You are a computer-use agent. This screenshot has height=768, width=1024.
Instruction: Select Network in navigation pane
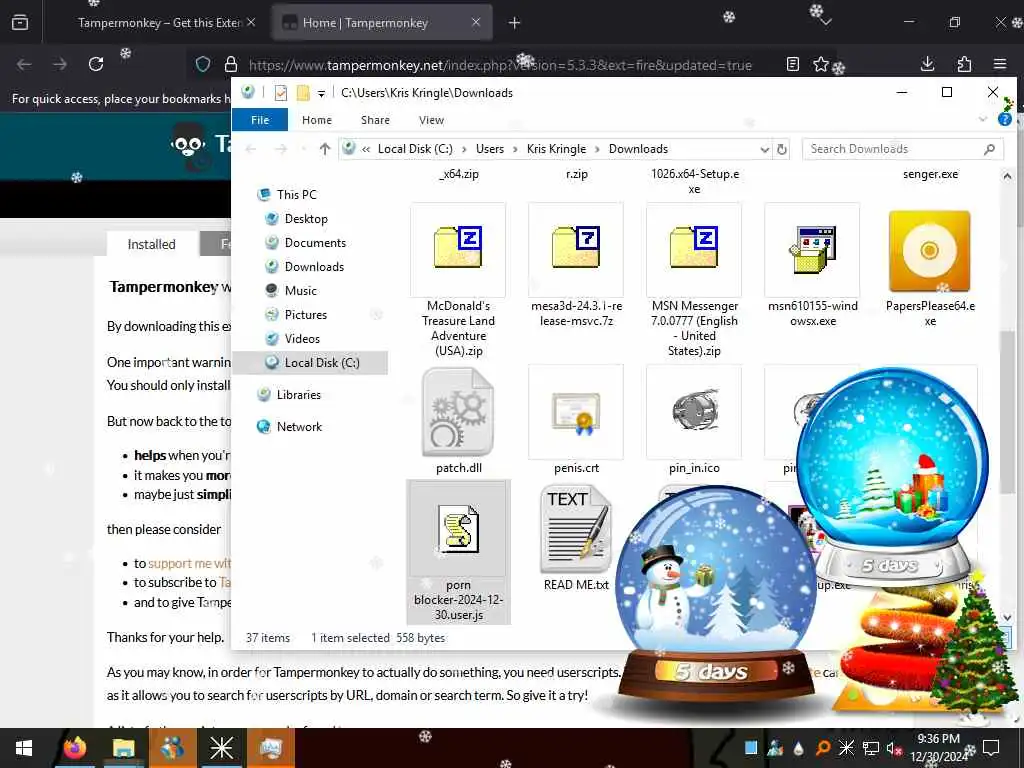click(299, 426)
